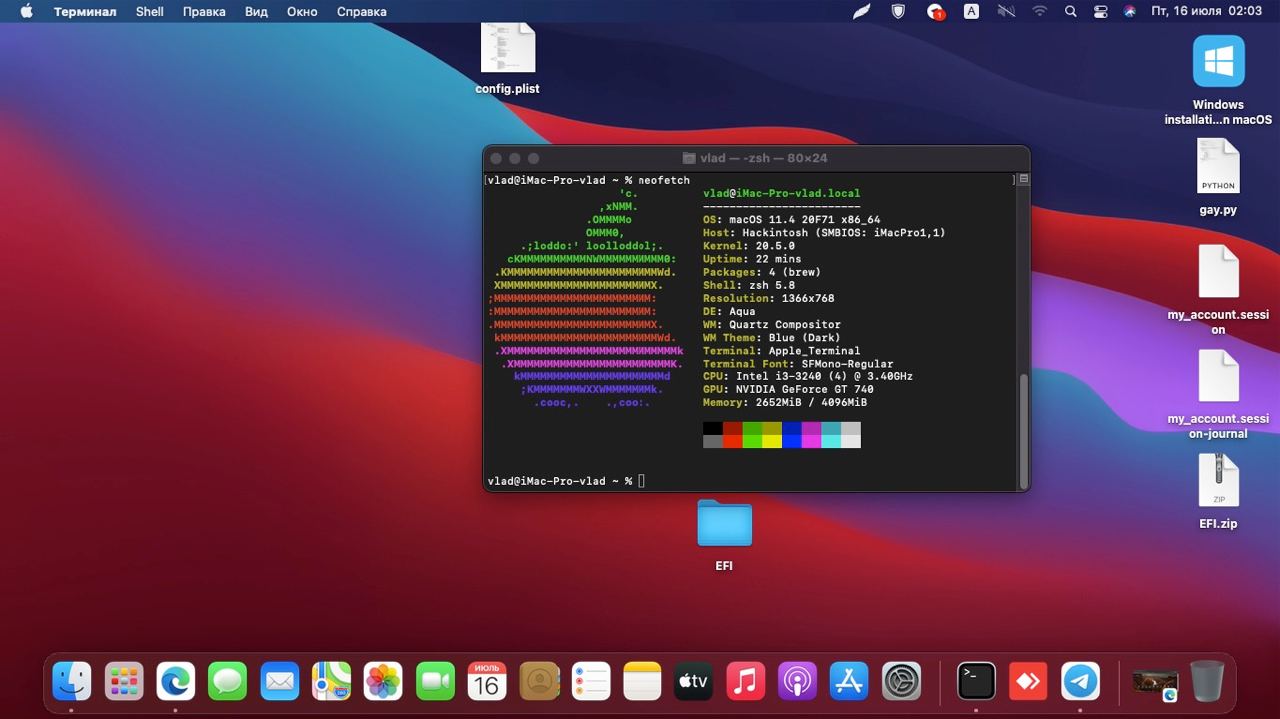Launch Telegram from the dock
Screen dimensions: 1280x719
point(1080,682)
